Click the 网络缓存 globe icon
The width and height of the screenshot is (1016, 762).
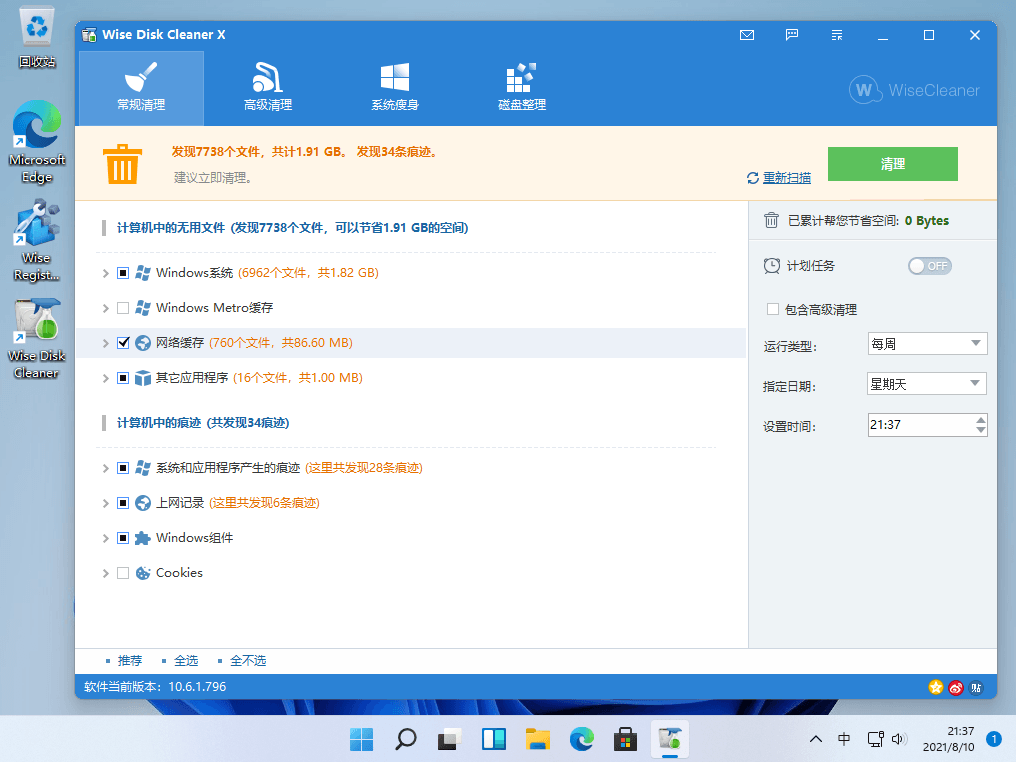tap(143, 343)
